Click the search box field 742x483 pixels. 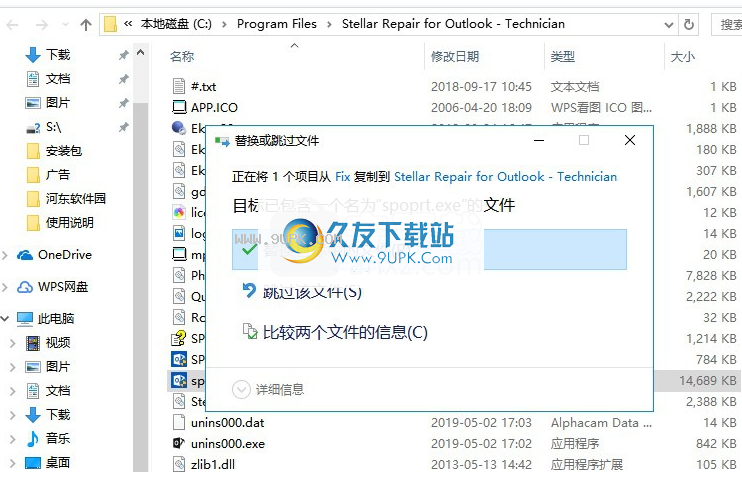tap(727, 24)
